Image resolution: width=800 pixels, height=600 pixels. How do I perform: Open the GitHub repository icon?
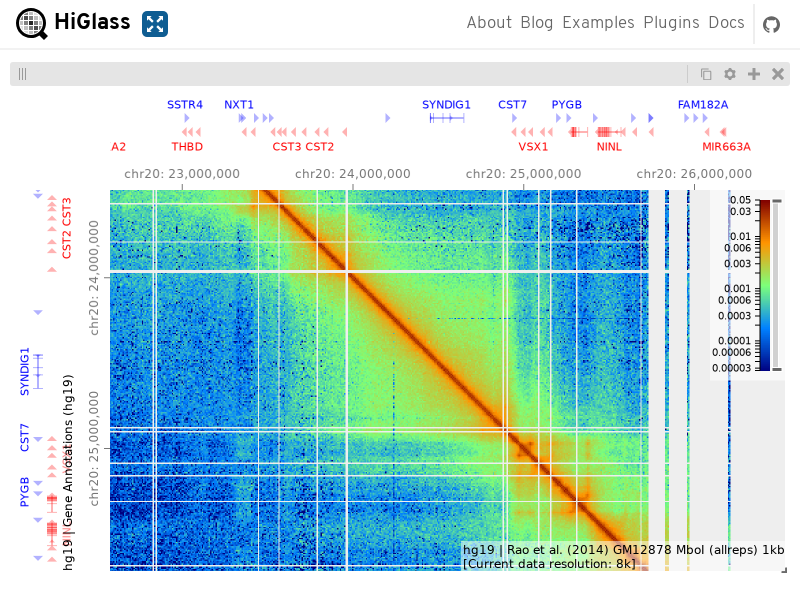[x=771, y=24]
